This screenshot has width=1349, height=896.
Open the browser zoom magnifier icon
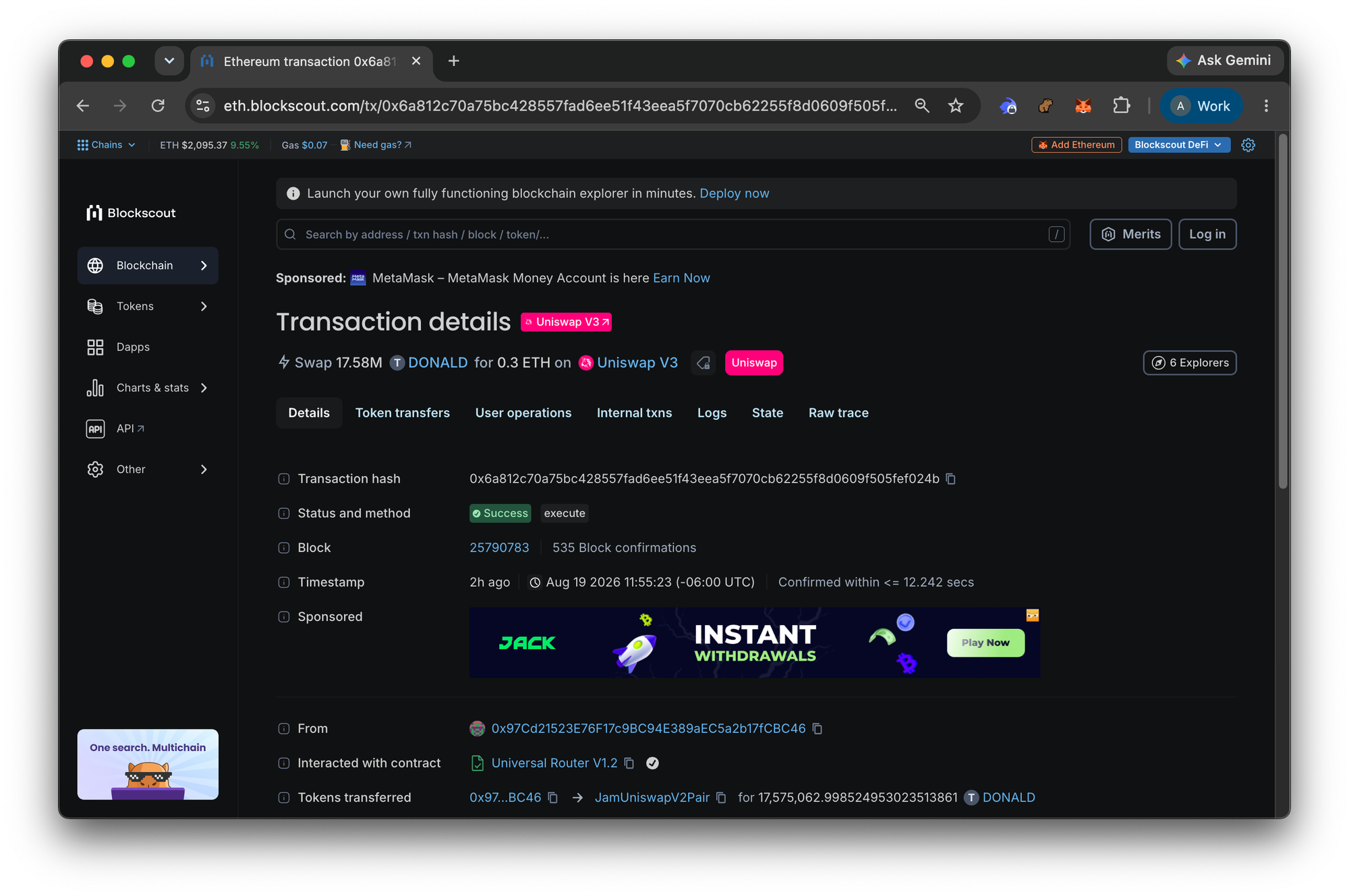[922, 106]
